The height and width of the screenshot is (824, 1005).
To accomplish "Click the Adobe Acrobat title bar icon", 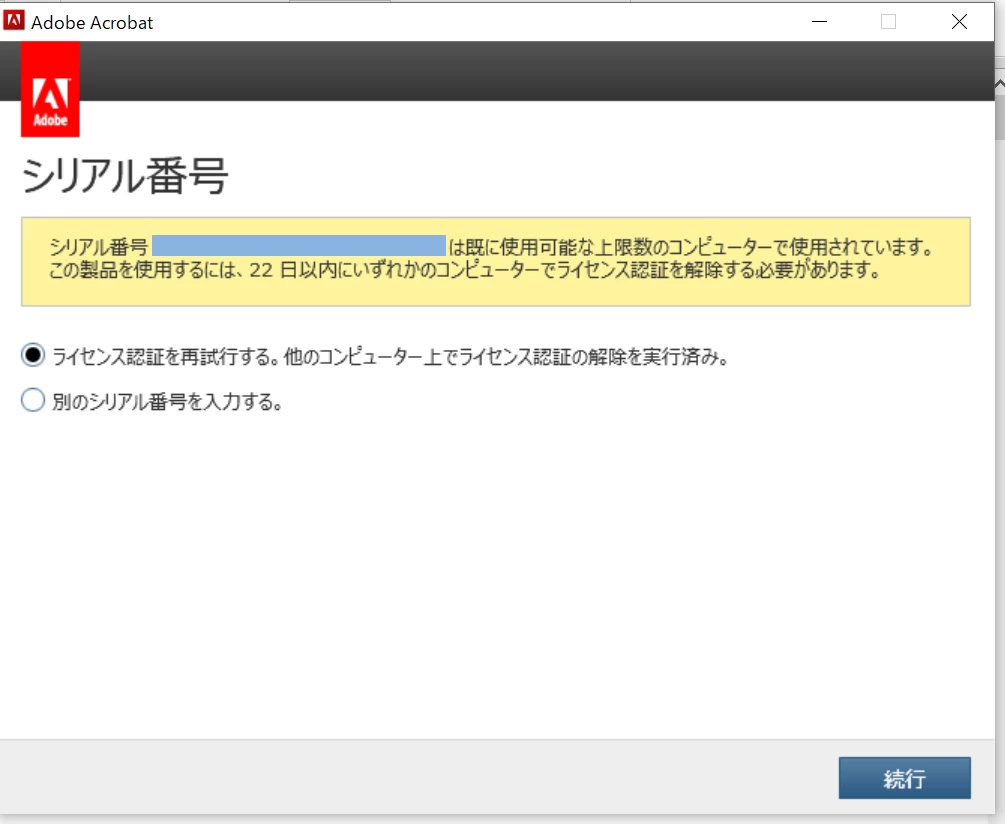I will tap(13, 21).
